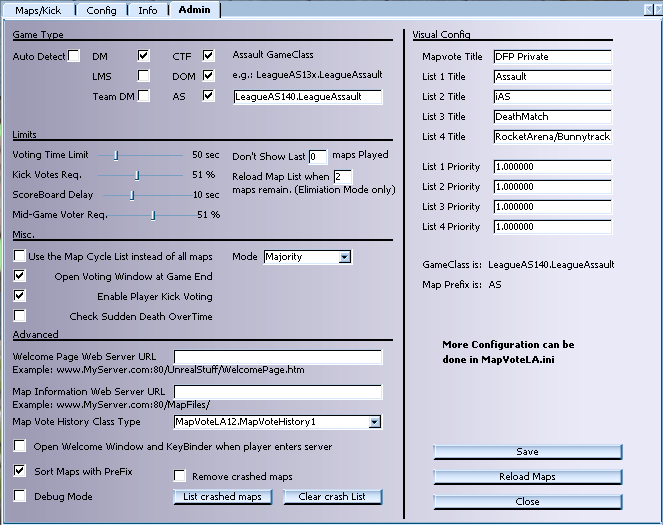Open the Map Vote History Class Type dropdown

[x=278, y=422]
